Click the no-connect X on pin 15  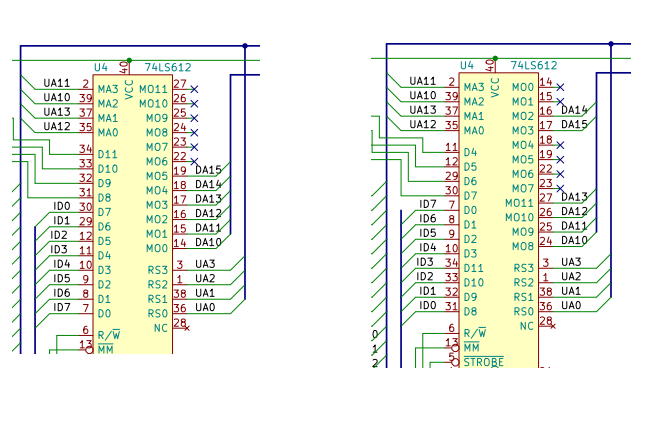560,102
